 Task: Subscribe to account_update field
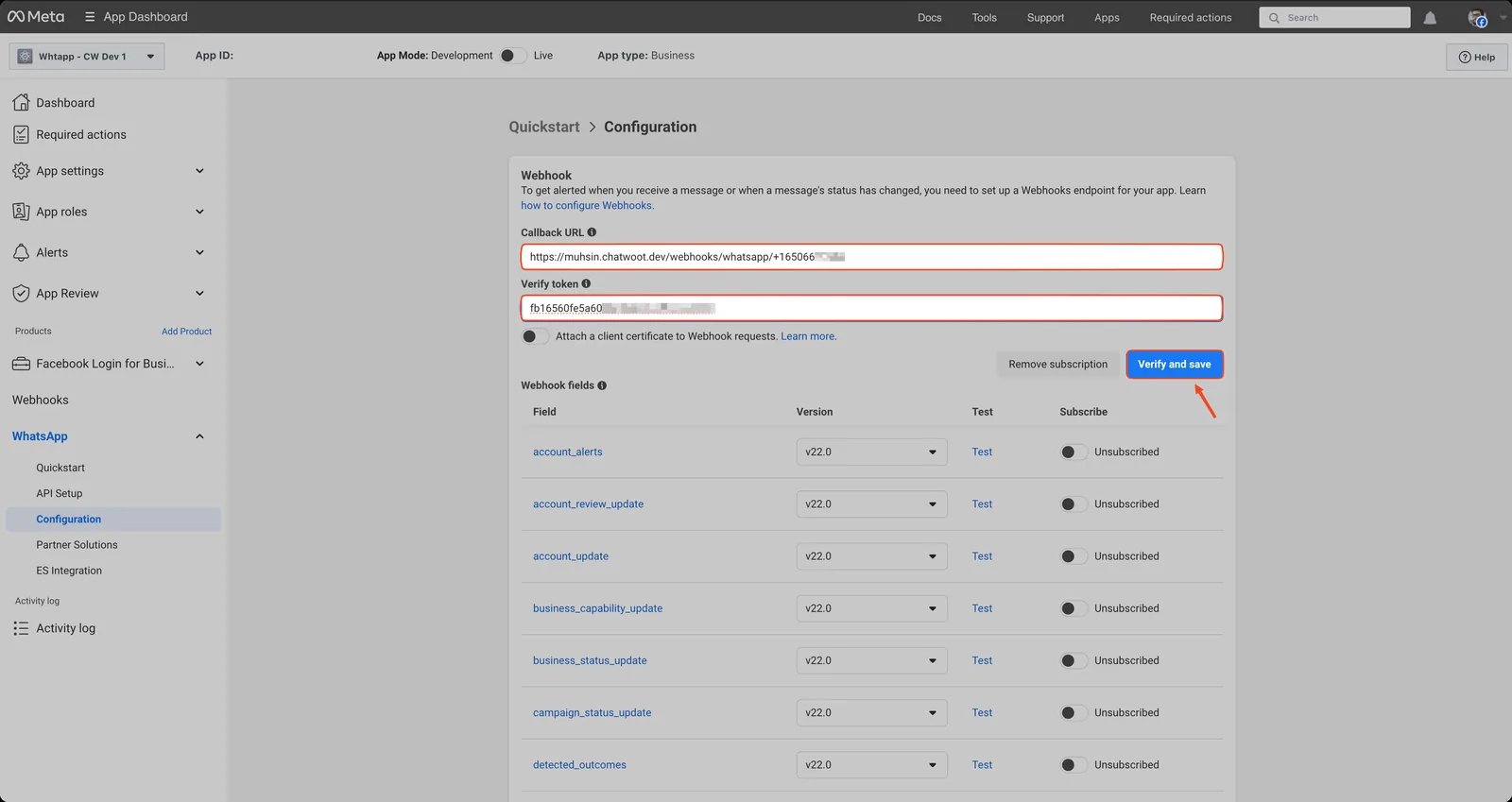click(1074, 556)
